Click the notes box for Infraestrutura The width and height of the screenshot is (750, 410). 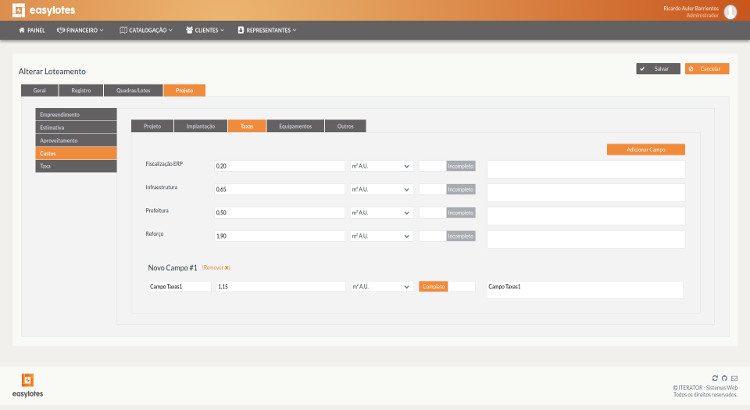[586, 192]
